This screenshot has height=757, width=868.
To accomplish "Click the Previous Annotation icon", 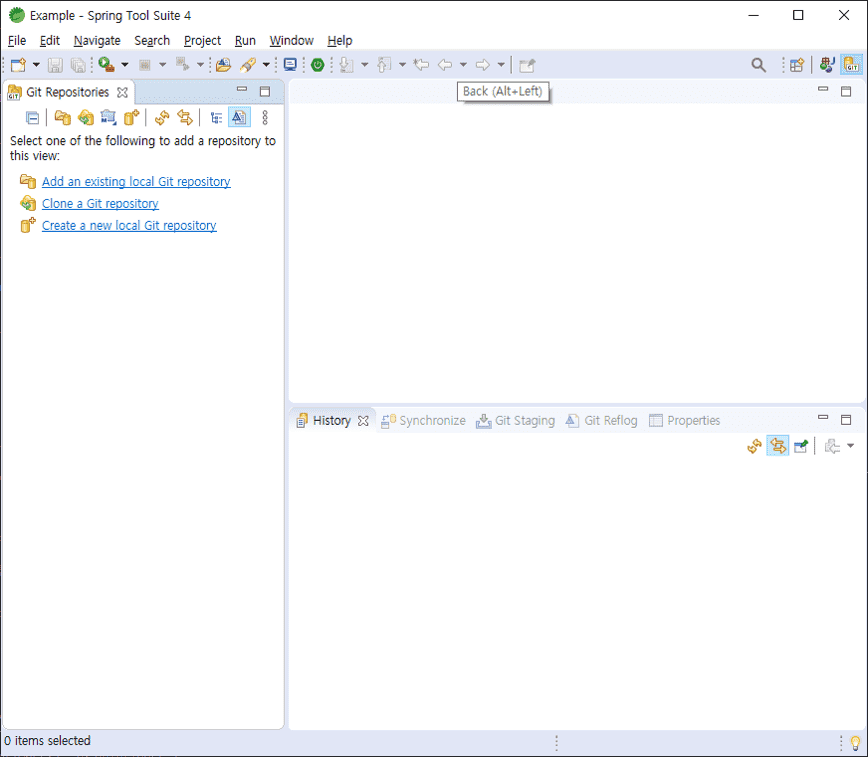I will click(384, 65).
